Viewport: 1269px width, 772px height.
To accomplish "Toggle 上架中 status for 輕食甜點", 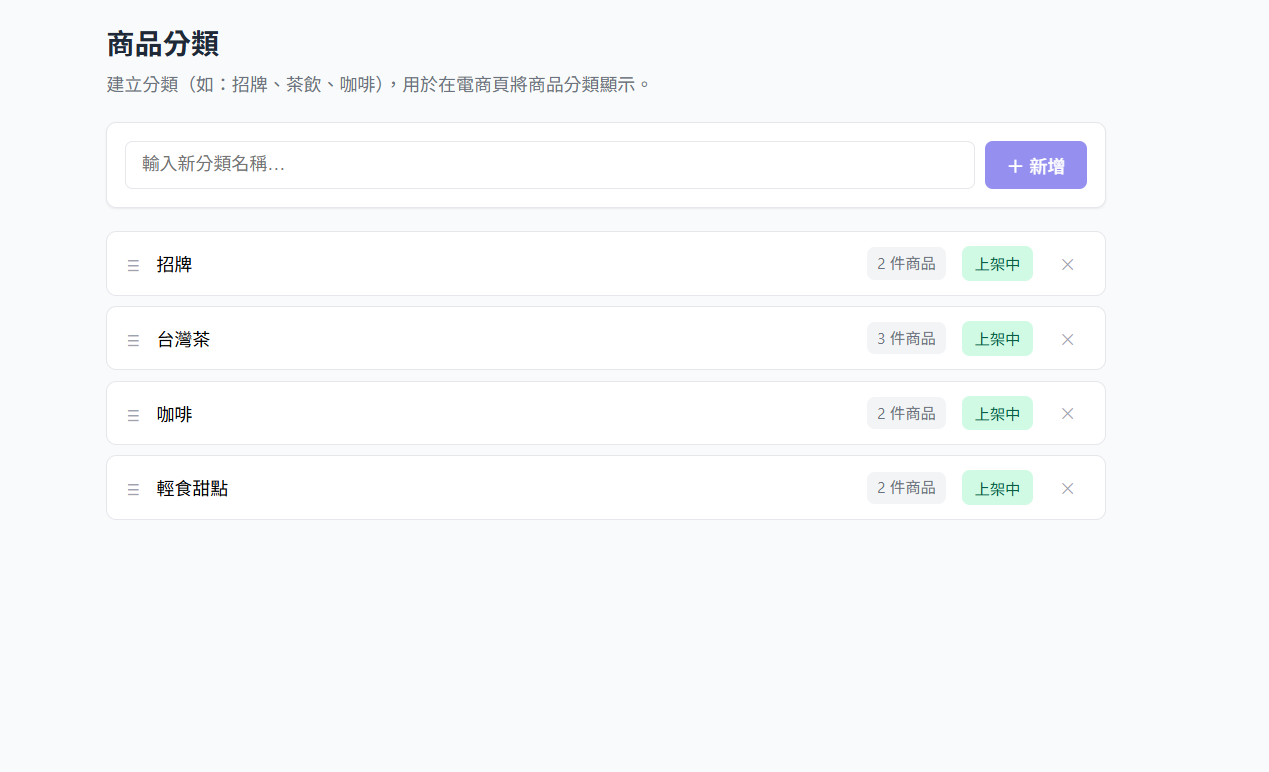I will coord(997,488).
